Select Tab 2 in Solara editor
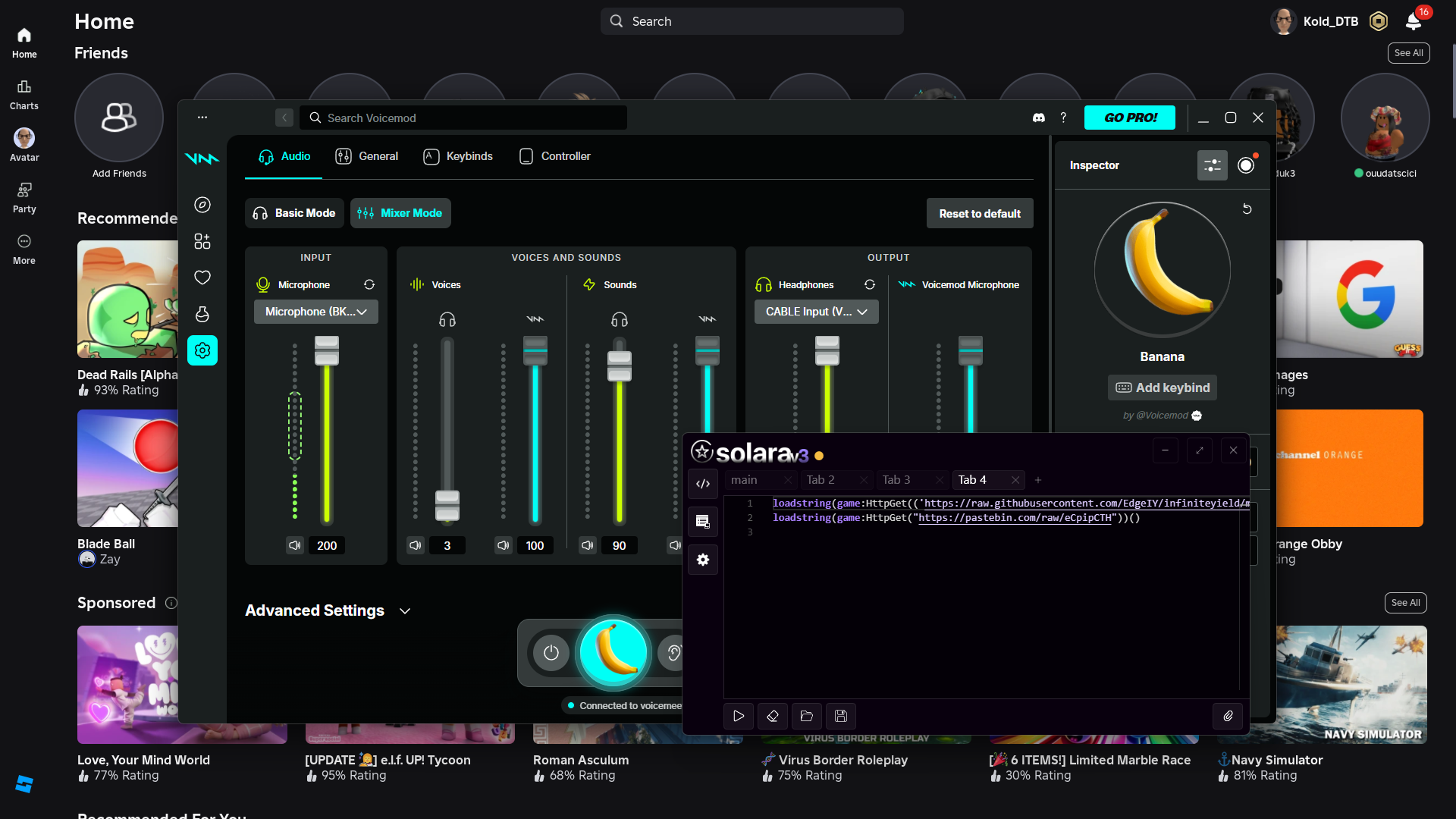1456x819 pixels. [821, 480]
